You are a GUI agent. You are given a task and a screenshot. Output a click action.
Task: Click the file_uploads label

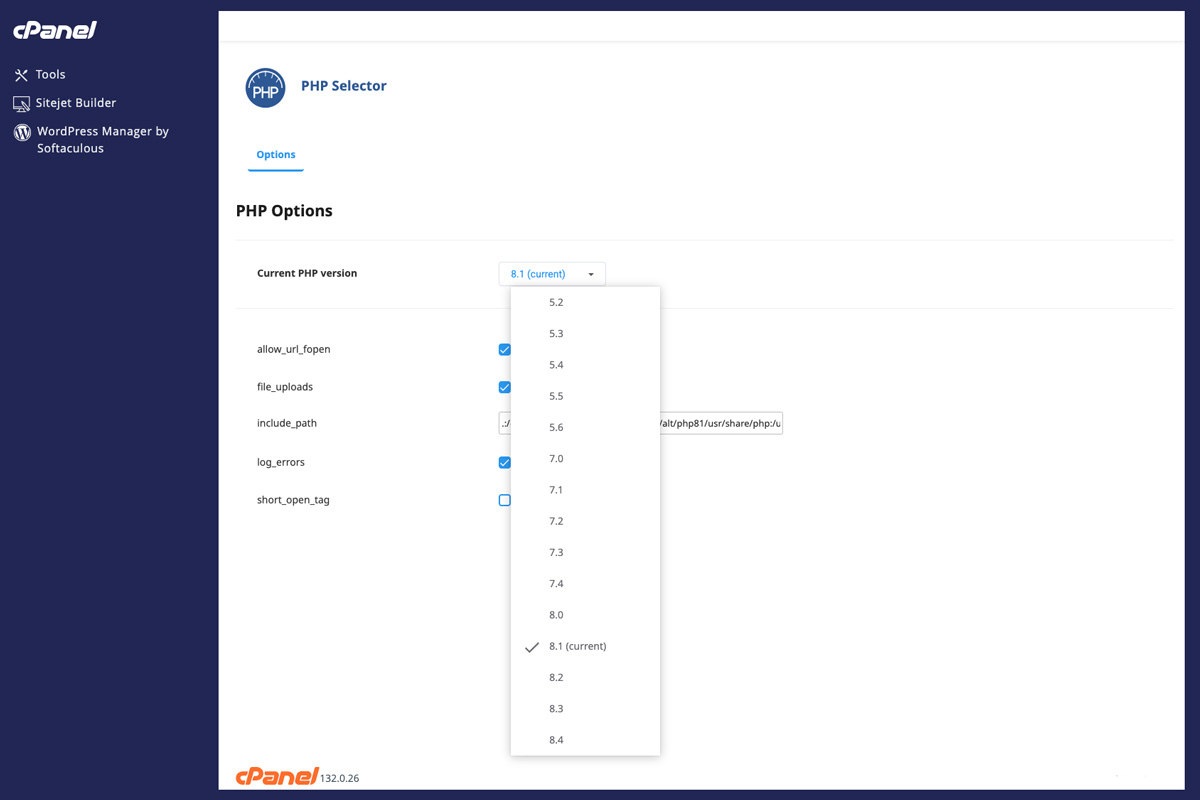click(285, 387)
